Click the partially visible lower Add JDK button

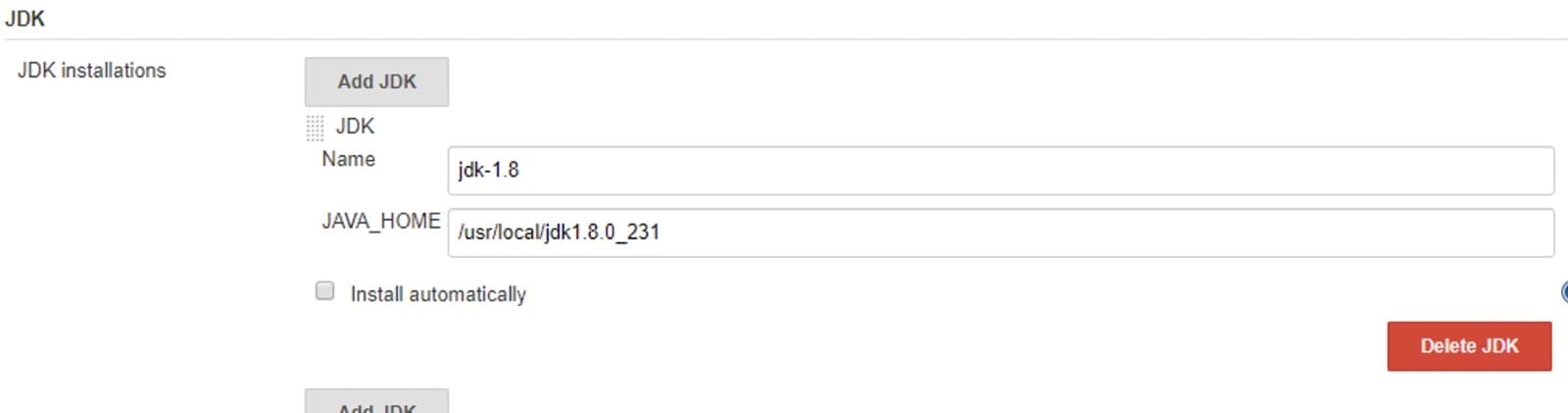[376, 401]
